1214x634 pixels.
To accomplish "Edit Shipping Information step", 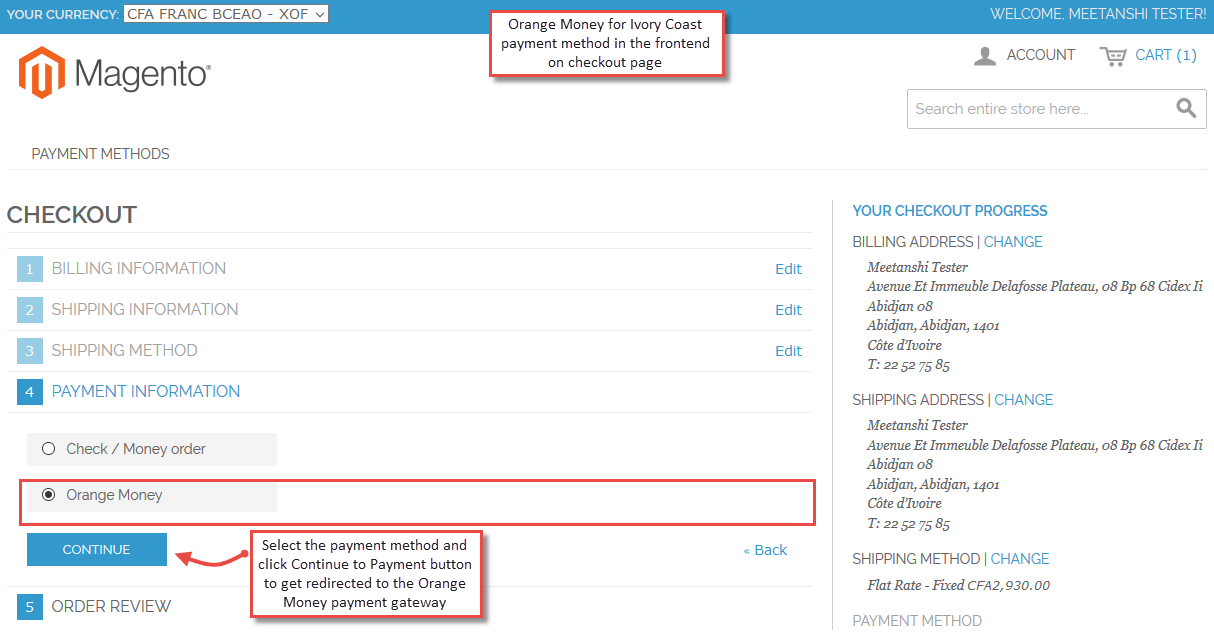I will point(789,310).
